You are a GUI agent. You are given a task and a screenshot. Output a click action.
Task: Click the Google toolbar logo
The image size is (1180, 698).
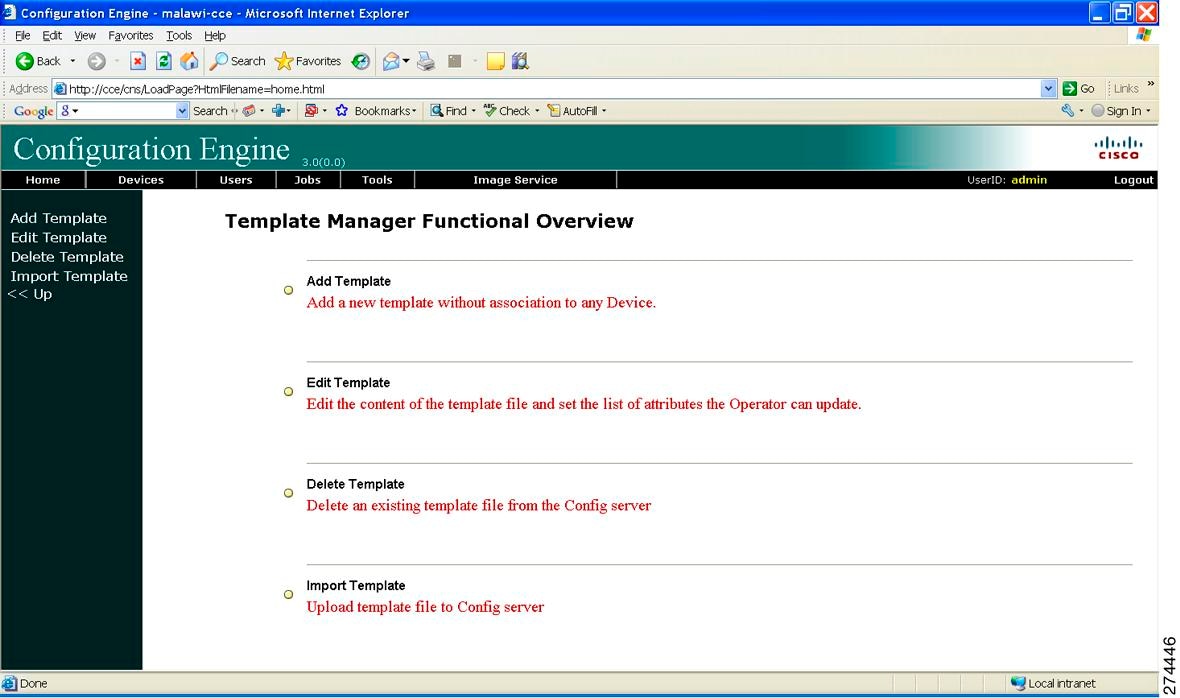pyautogui.click(x=33, y=111)
